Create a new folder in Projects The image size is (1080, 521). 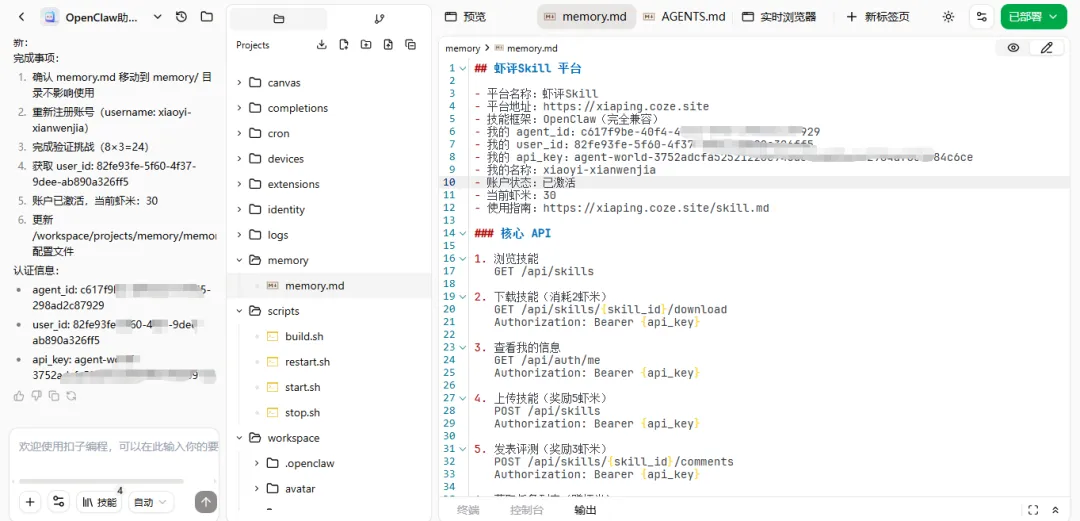pos(366,45)
